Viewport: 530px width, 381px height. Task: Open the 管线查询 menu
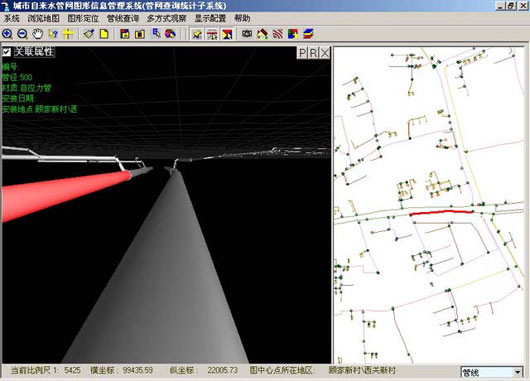coord(122,18)
